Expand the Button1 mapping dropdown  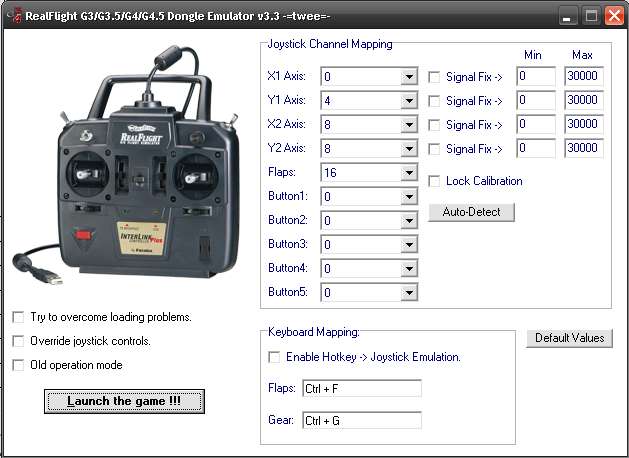coord(408,197)
